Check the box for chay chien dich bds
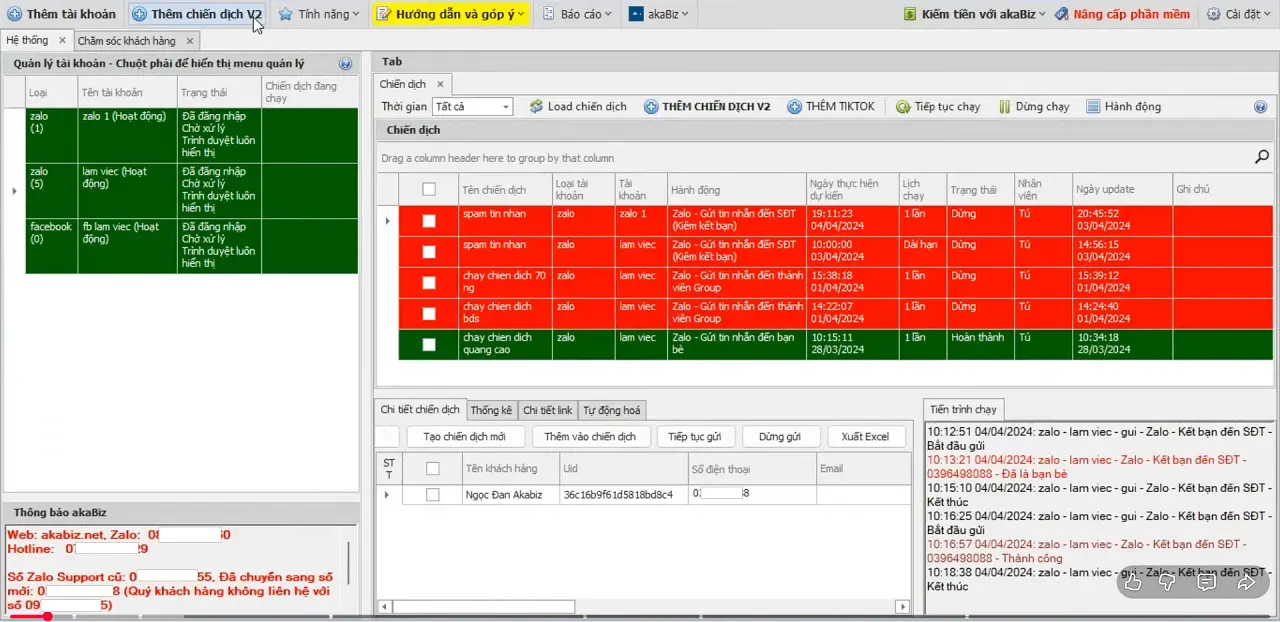Viewport: 1280px width, 622px height. (x=429, y=314)
